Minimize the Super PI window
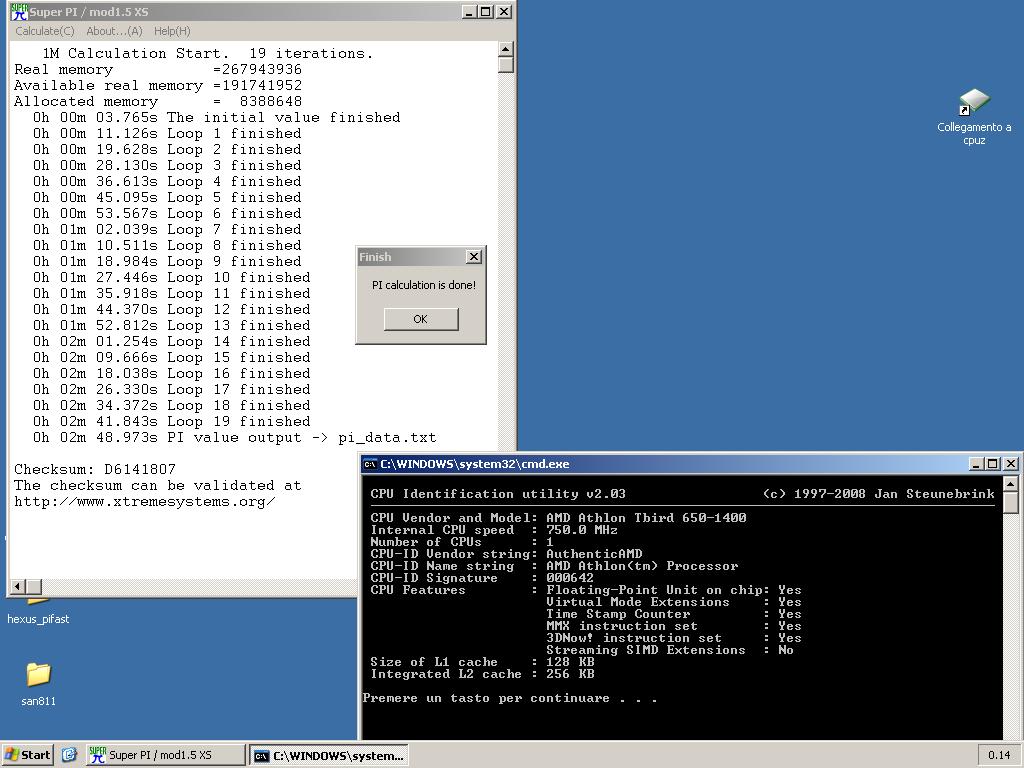 pos(469,12)
